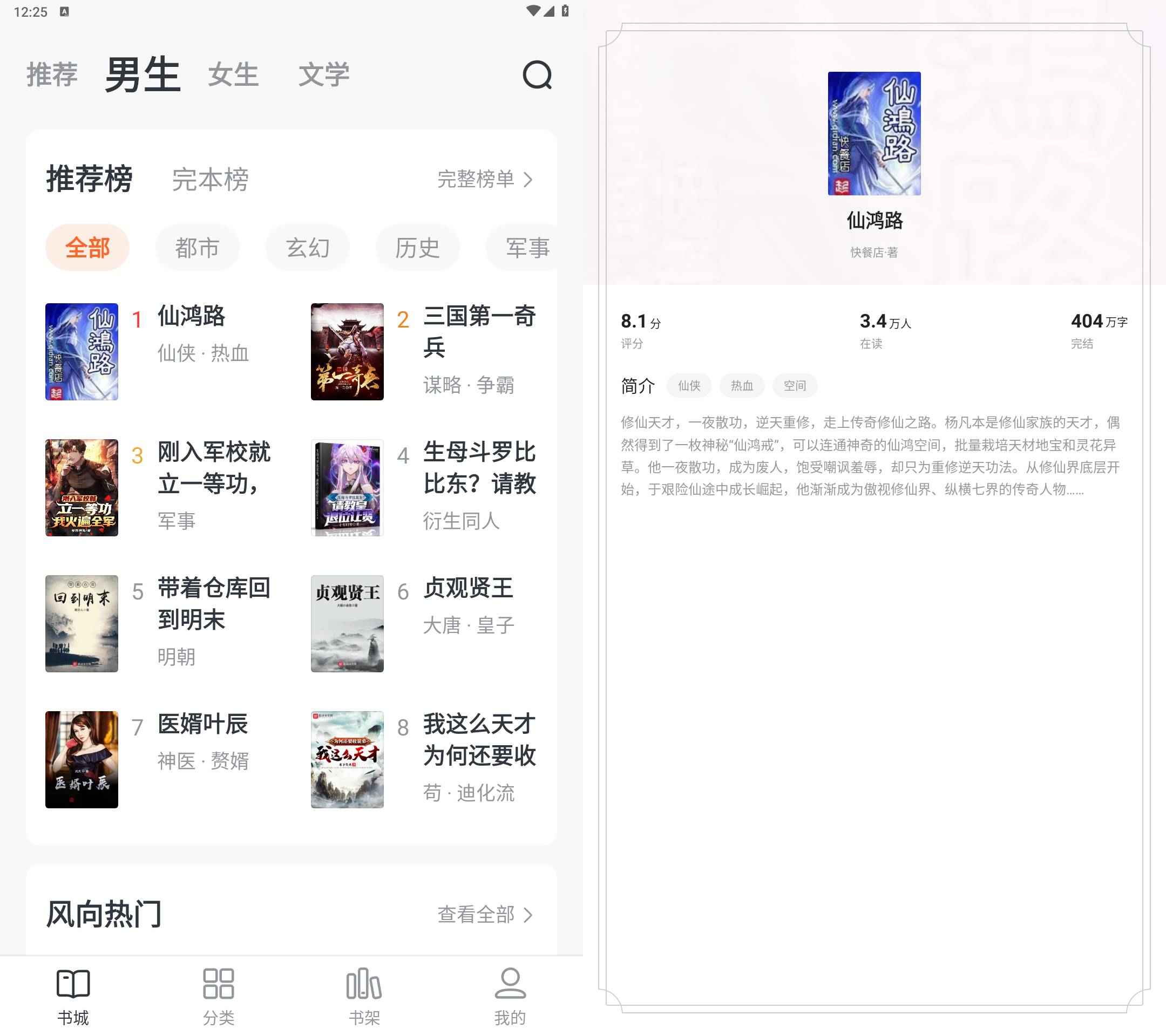Switch to the 女生 top tab

coord(233,74)
